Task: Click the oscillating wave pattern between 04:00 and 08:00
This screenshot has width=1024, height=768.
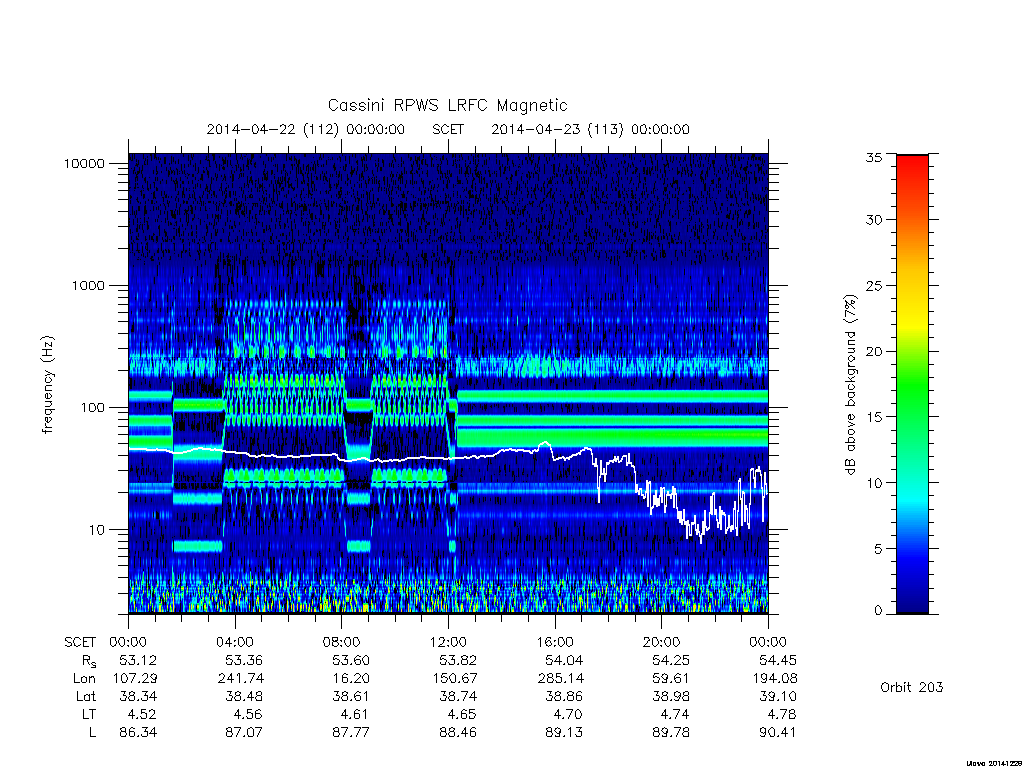Action: point(284,398)
